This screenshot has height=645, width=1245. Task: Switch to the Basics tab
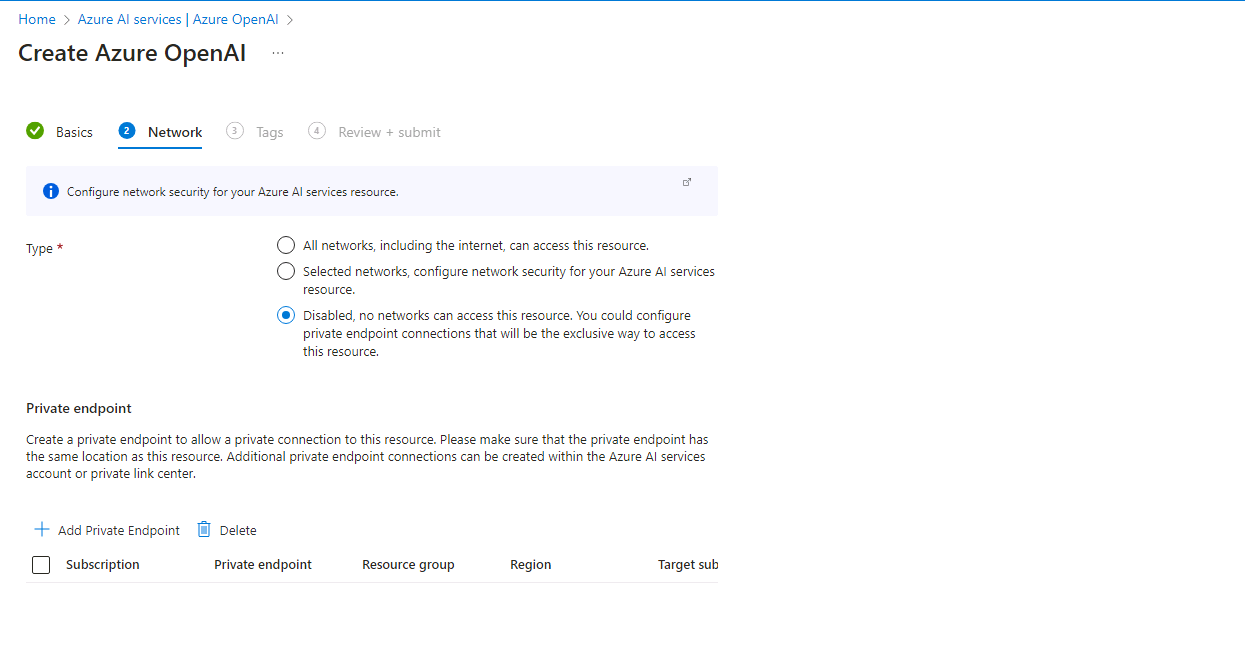tap(74, 132)
